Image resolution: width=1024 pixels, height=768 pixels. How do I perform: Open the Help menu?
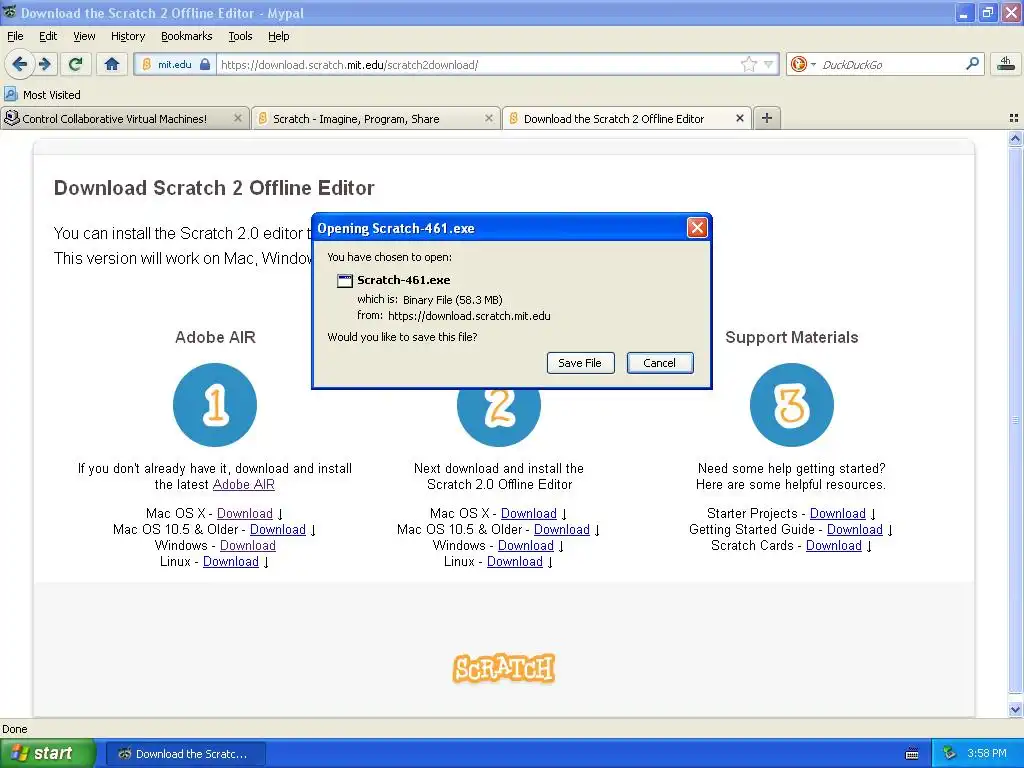tap(278, 36)
